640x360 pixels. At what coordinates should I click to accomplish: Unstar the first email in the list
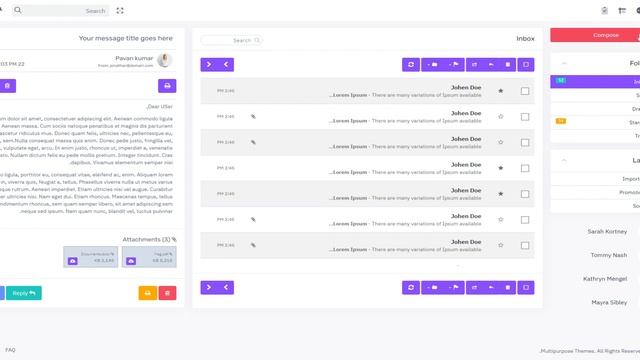(501, 91)
